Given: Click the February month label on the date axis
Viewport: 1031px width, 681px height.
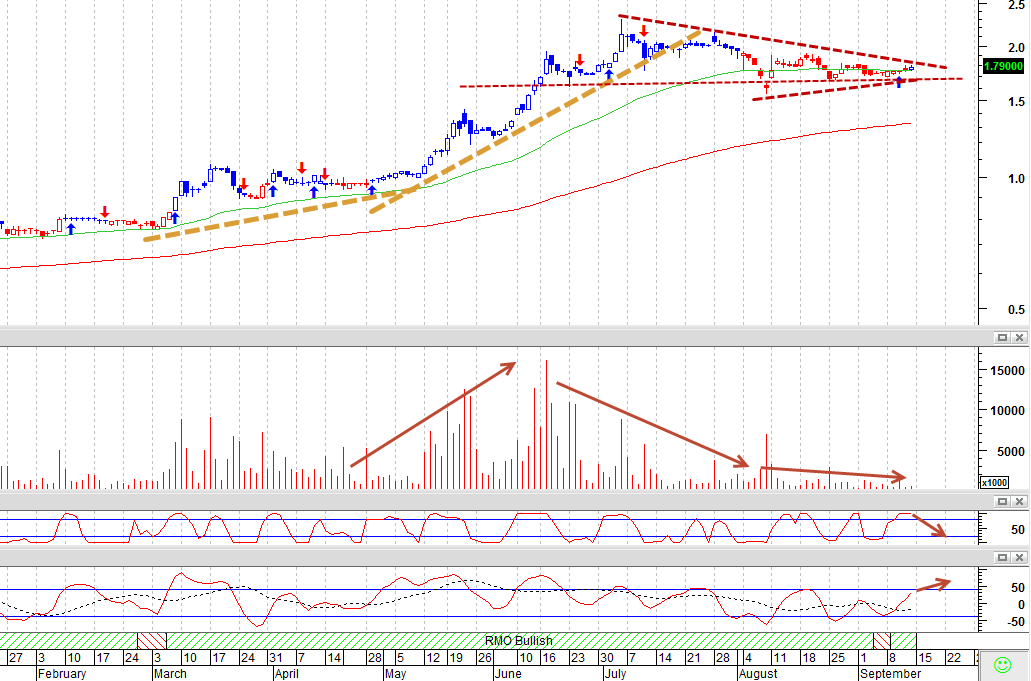Looking at the screenshot, I should click(x=62, y=674).
